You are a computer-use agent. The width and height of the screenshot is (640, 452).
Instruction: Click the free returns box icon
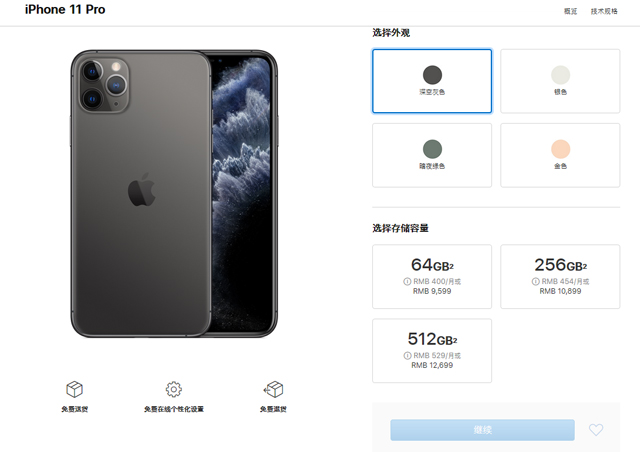point(273,389)
